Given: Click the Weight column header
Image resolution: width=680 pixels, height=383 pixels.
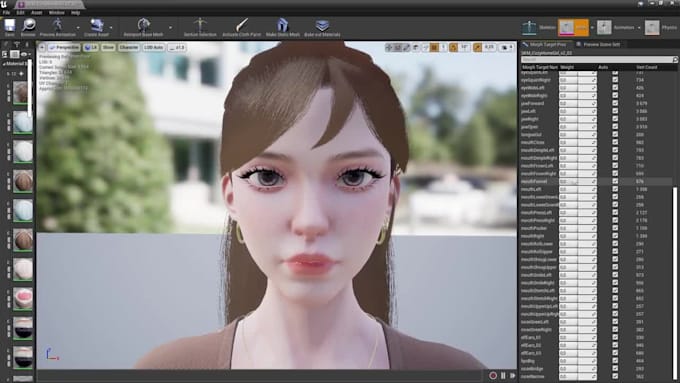Looking at the screenshot, I should click(567, 67).
